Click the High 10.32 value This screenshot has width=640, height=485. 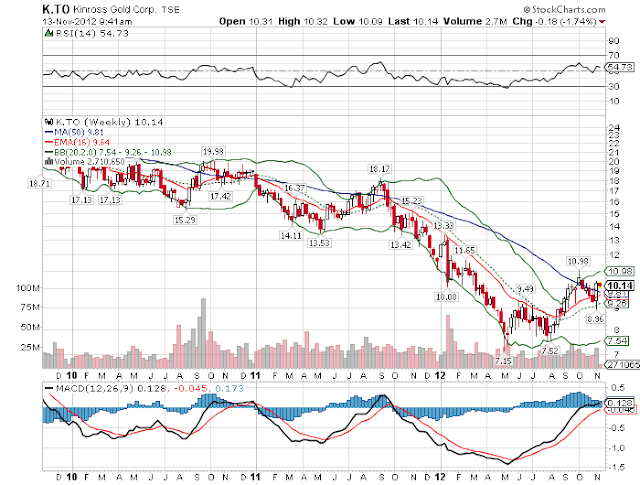303,21
